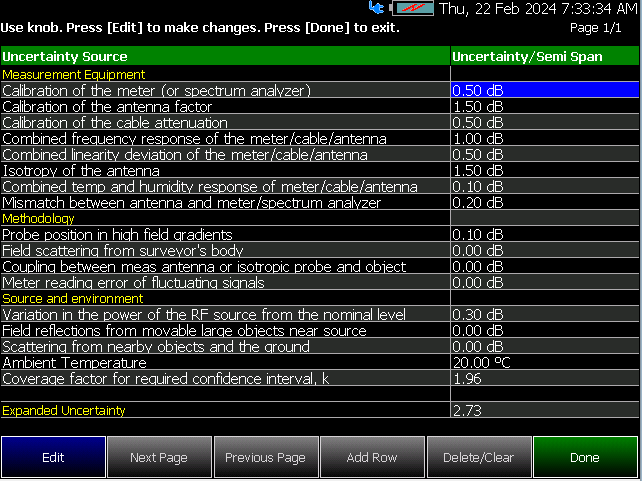Screen dimensions: 642x481
Task: Select the meter calibration 0.50 dB value
Action: tap(545, 90)
